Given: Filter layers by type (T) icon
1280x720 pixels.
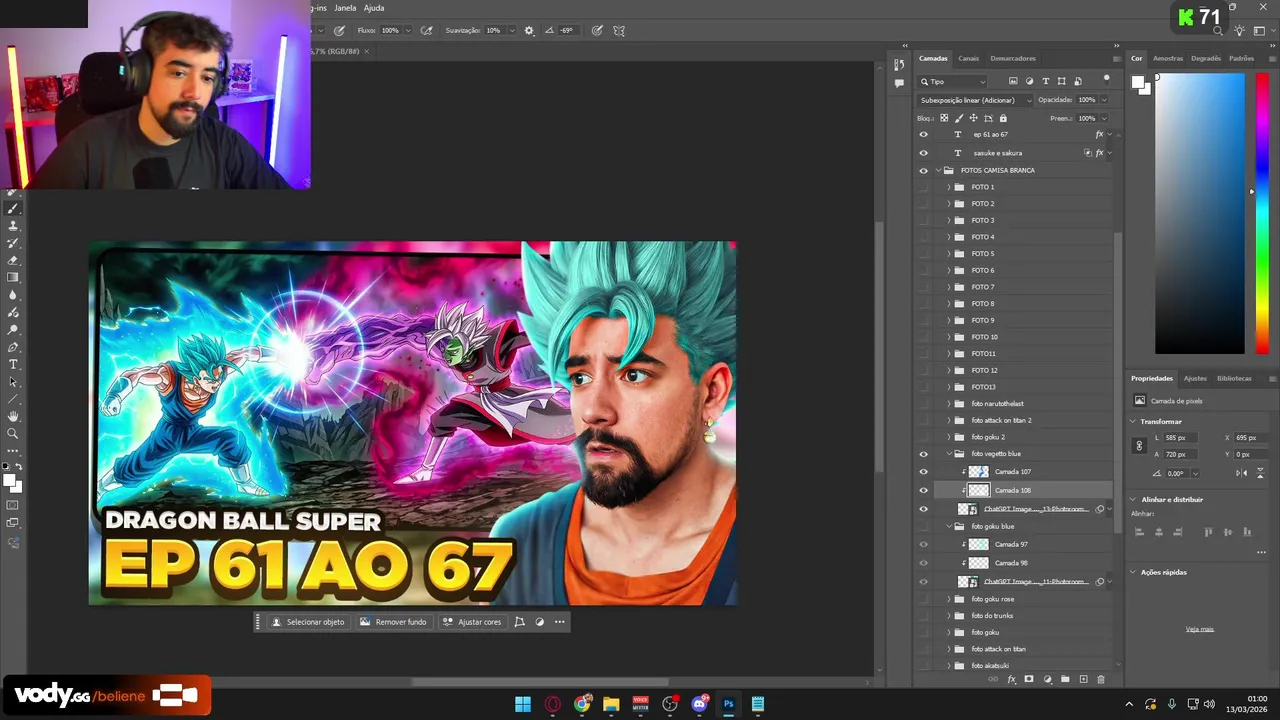Looking at the screenshot, I should [1046, 81].
